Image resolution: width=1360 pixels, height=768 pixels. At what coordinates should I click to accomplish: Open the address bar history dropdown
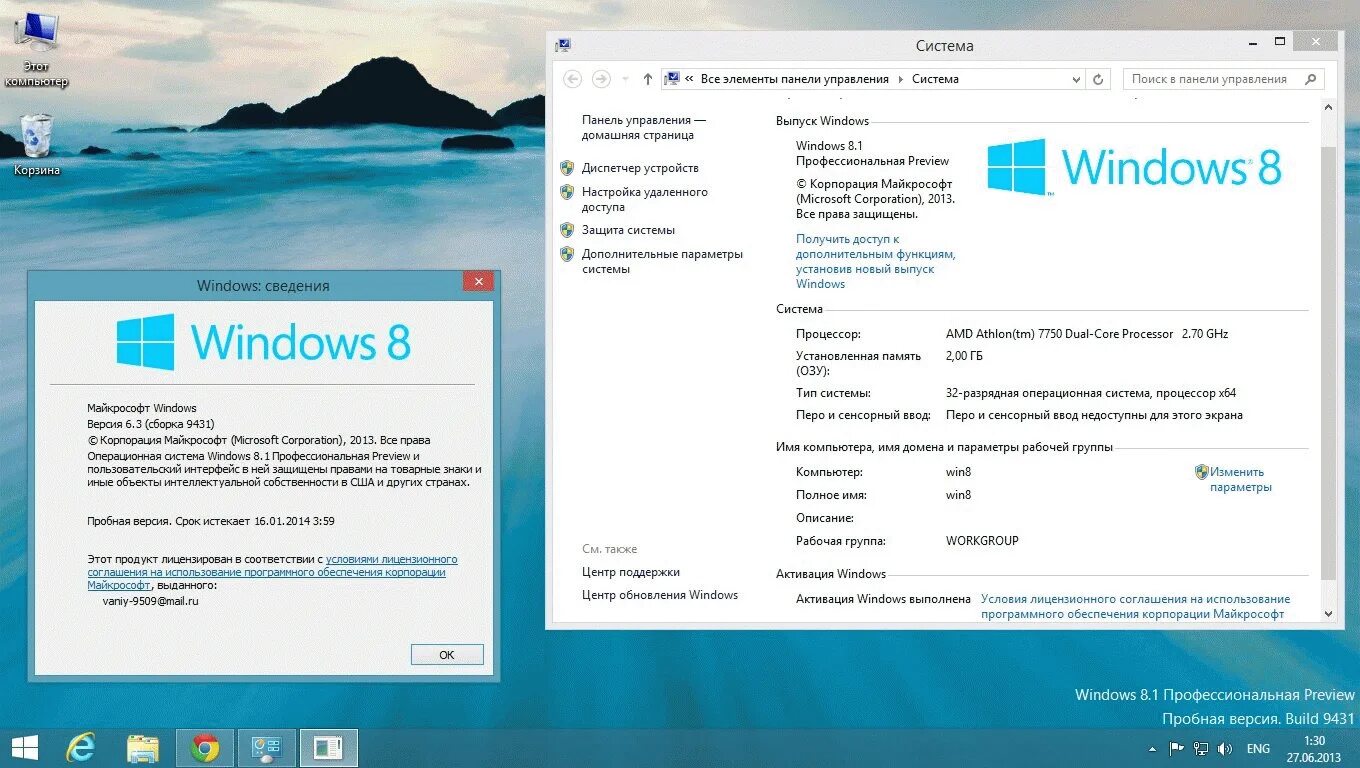click(x=1076, y=79)
